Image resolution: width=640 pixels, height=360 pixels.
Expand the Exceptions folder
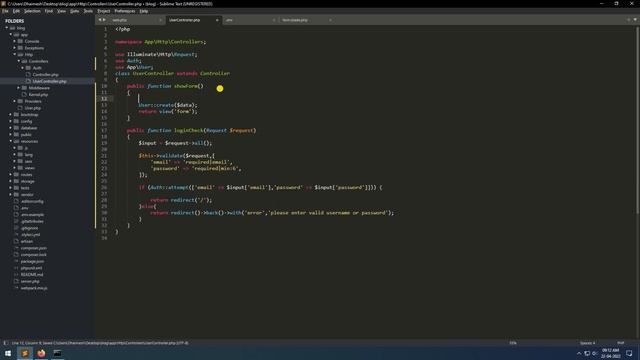(15, 48)
